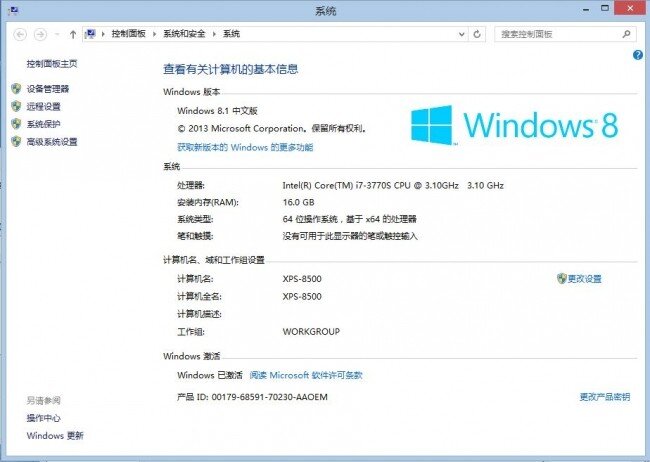Click 更改产品密钥 link
The height and width of the screenshot is (462, 650).
click(x=605, y=397)
